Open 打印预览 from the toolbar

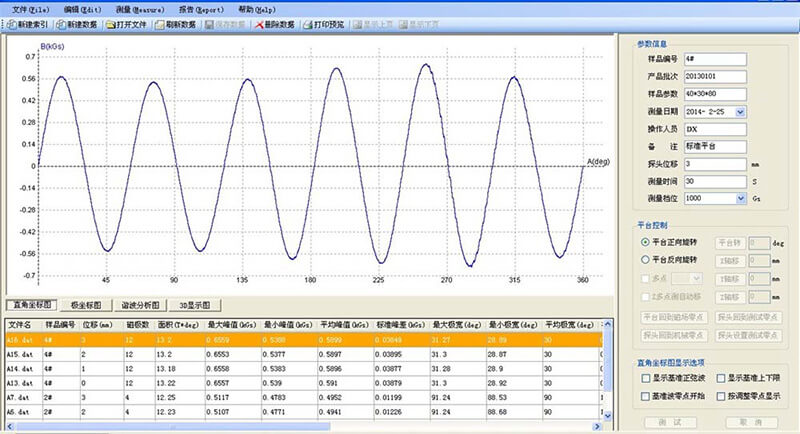[308, 24]
